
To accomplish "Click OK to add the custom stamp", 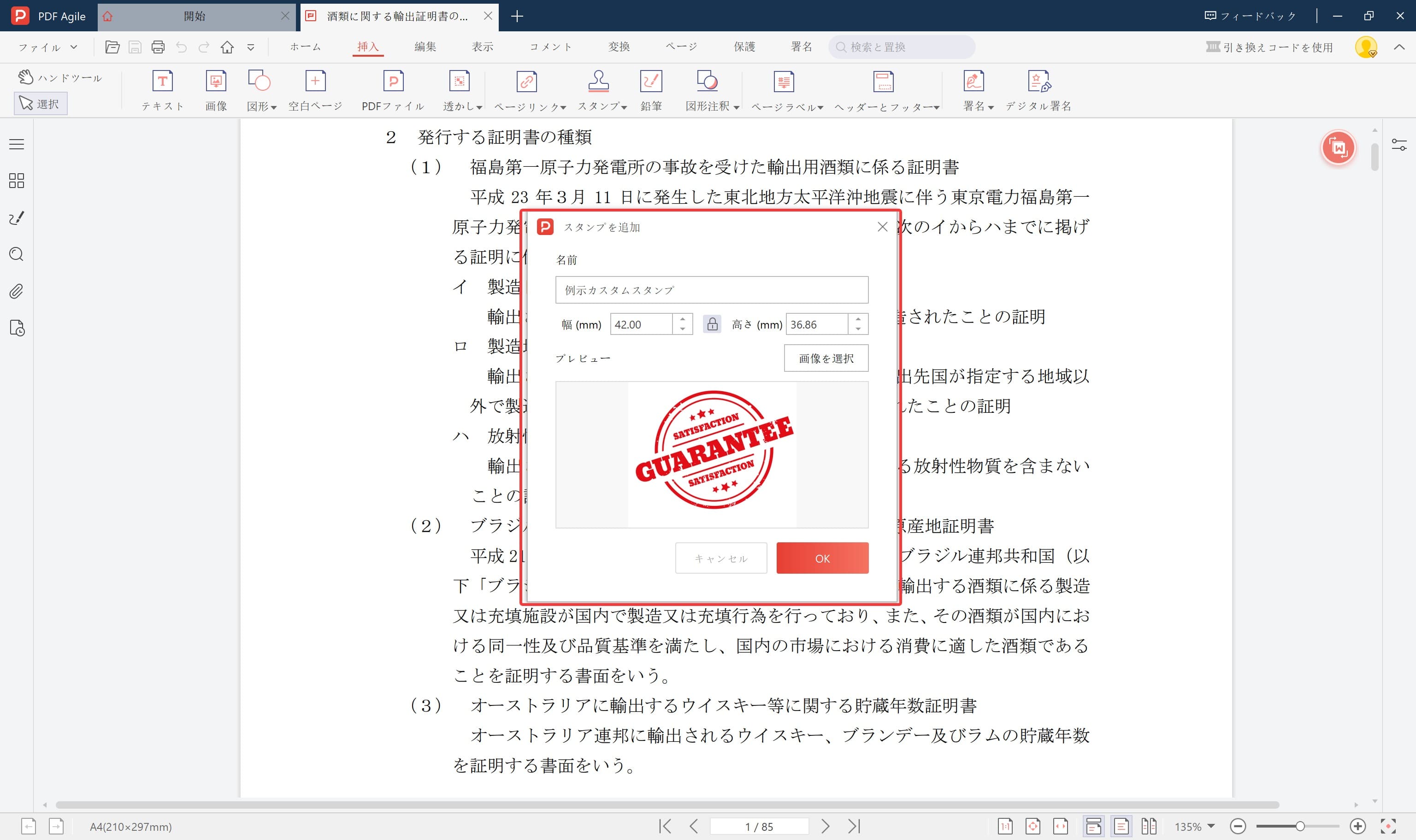I will (x=822, y=558).
